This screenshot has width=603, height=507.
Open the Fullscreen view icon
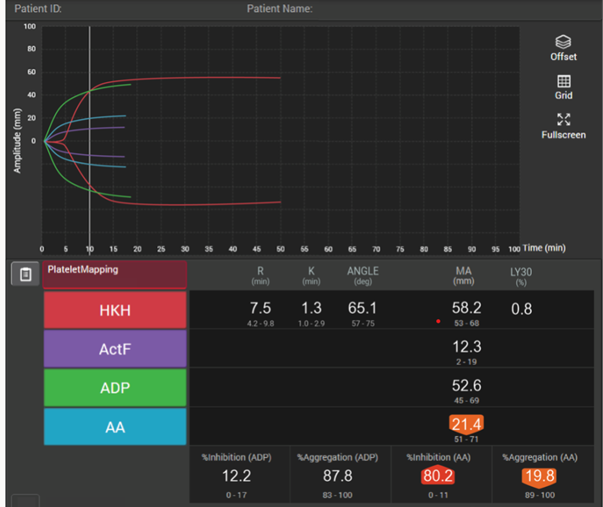pyautogui.click(x=564, y=120)
